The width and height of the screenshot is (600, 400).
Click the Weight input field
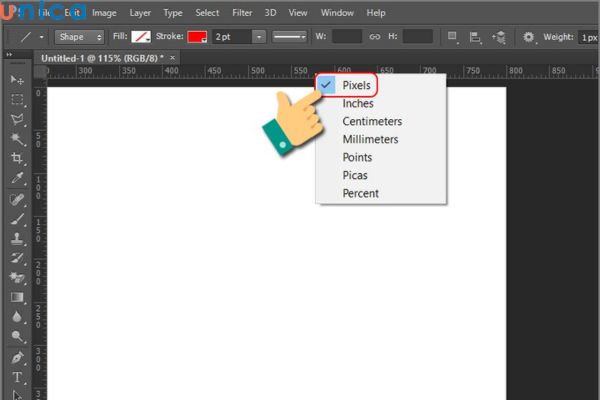point(588,37)
